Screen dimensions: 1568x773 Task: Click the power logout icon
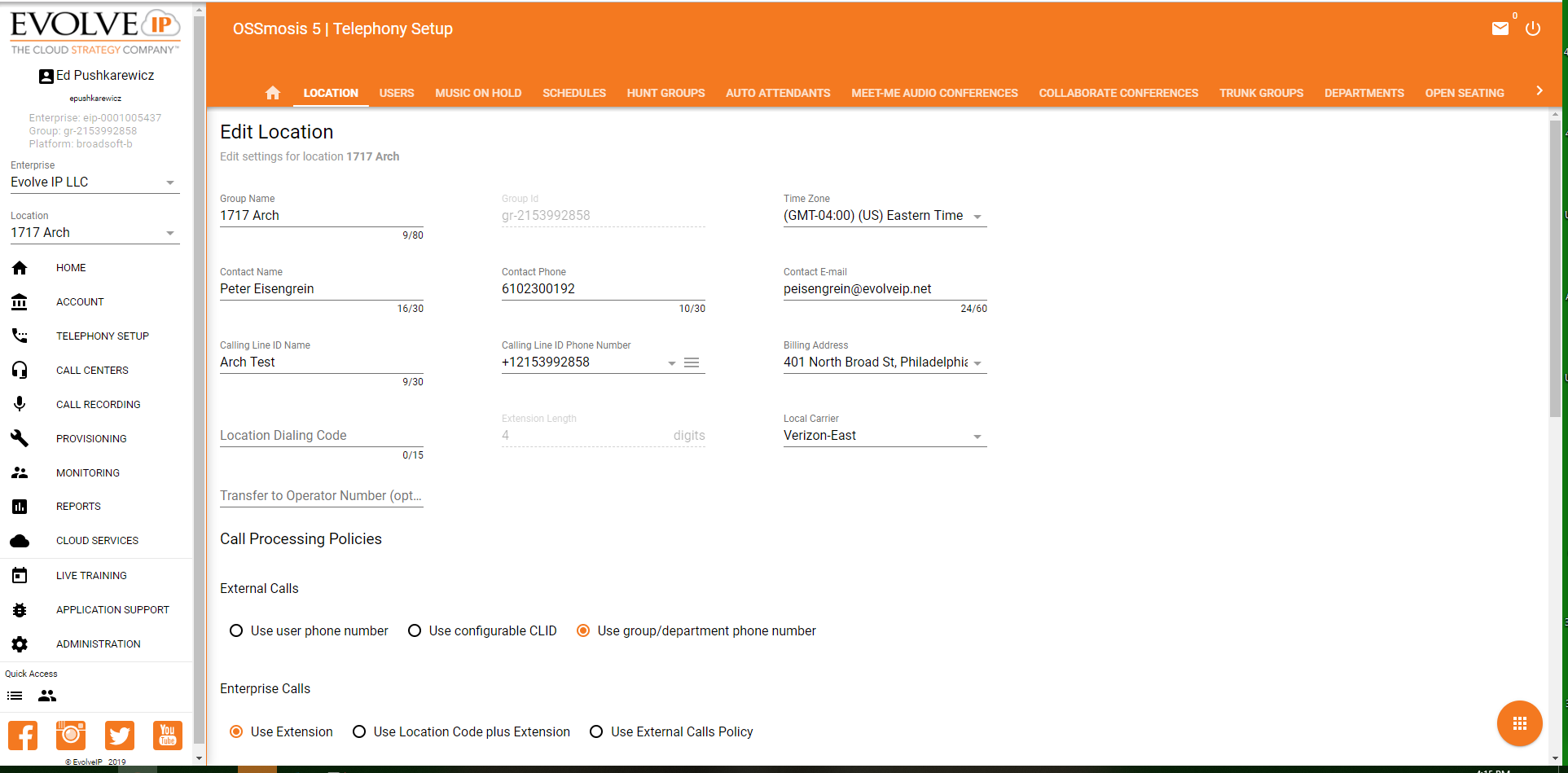1533,29
